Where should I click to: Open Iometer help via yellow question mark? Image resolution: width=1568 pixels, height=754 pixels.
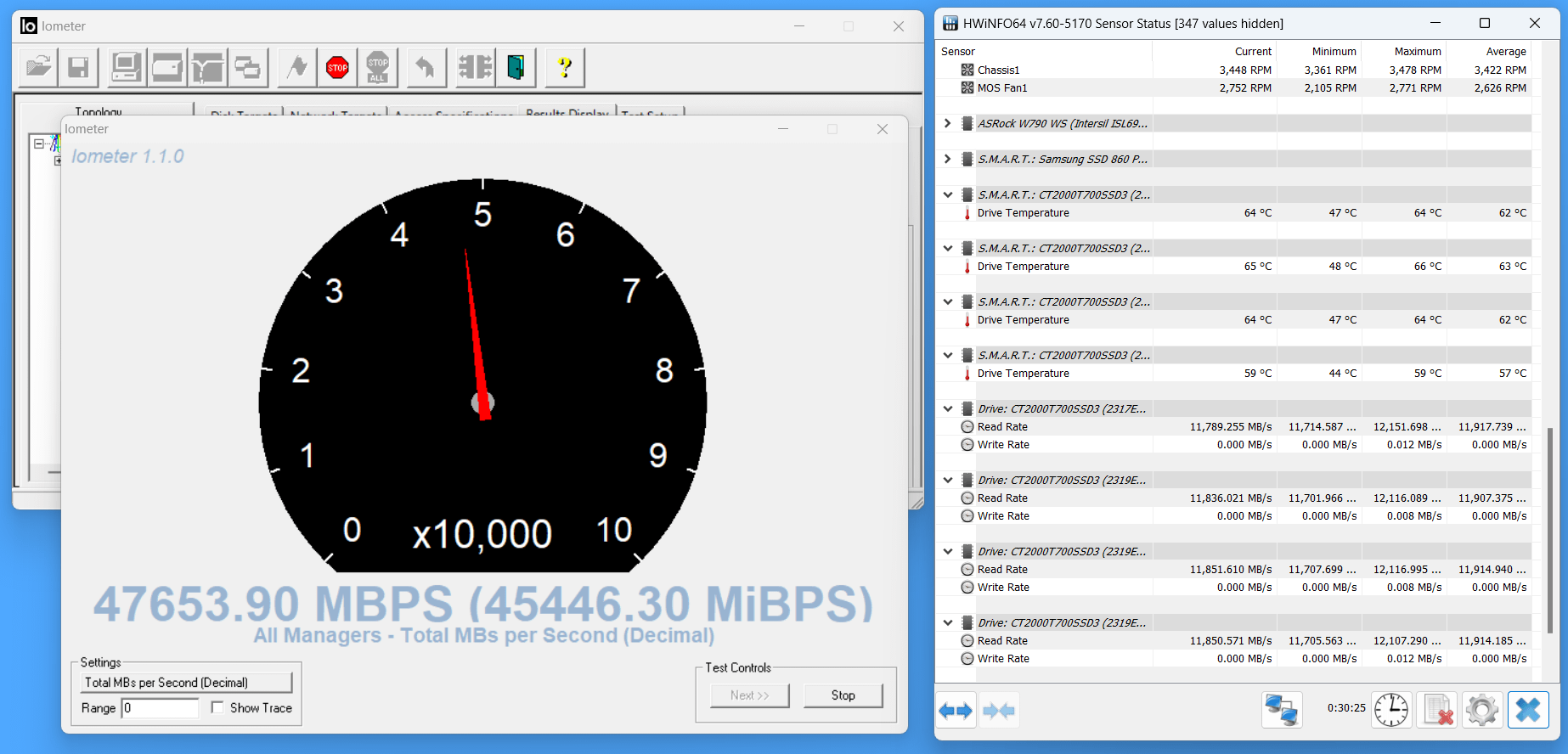pyautogui.click(x=564, y=66)
